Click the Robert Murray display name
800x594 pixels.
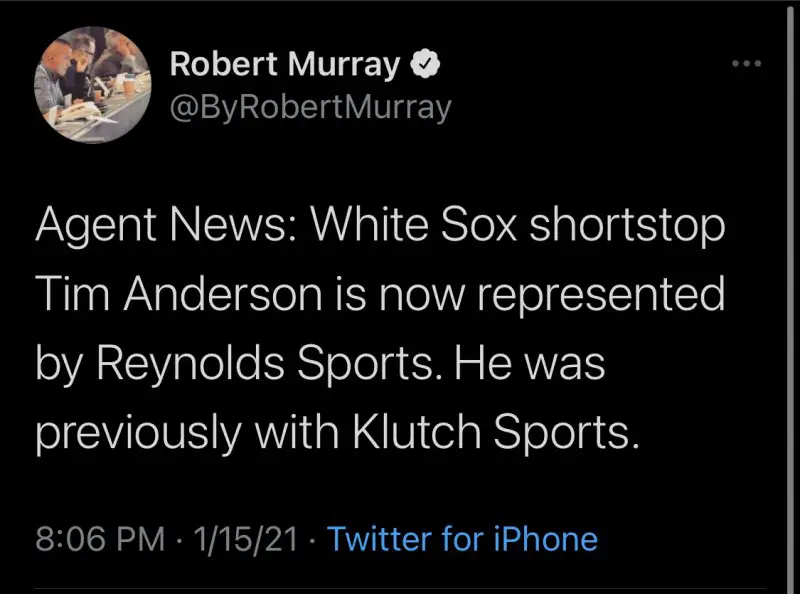pyautogui.click(x=286, y=65)
